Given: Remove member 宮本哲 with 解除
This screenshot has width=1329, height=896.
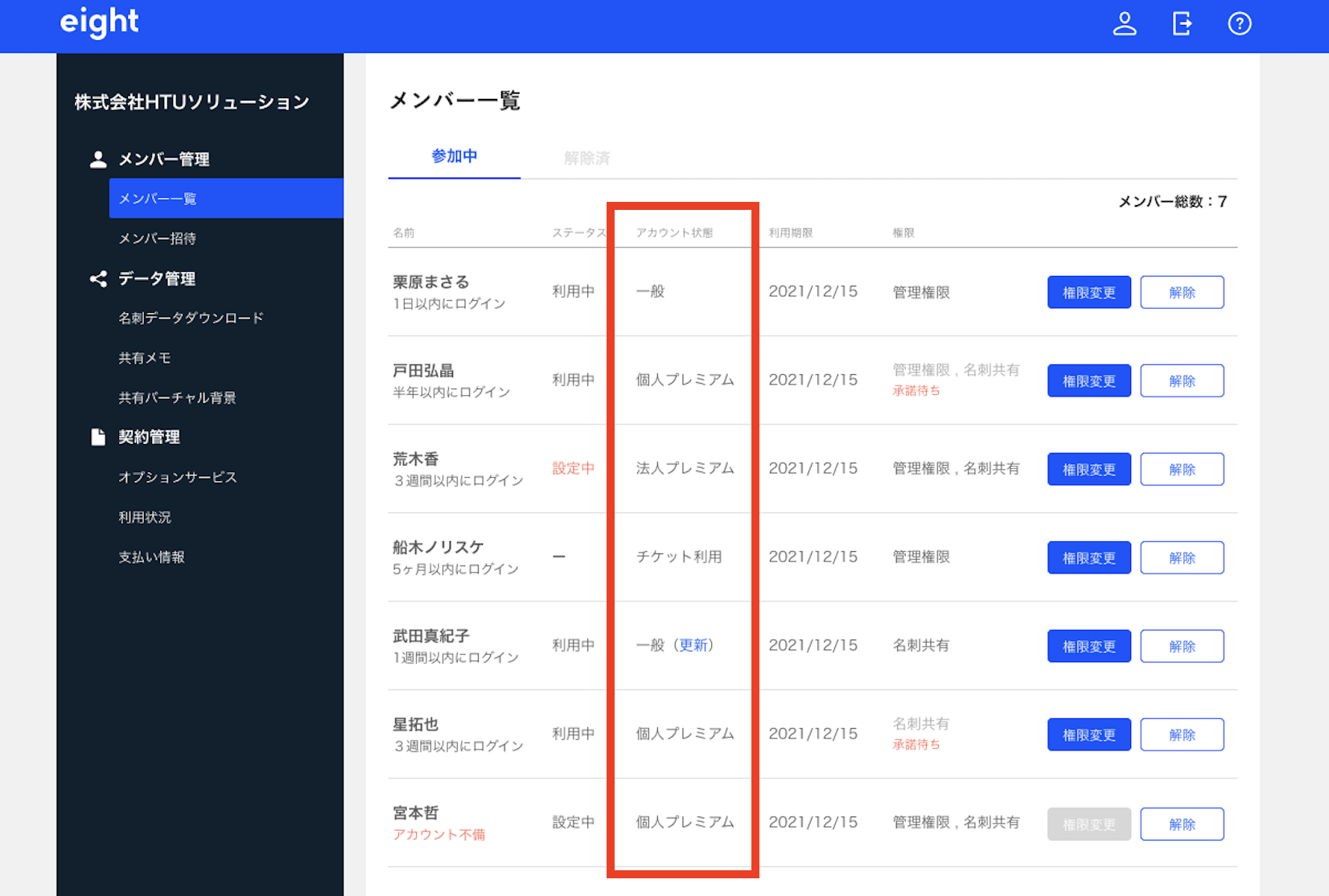Looking at the screenshot, I should click(x=1182, y=824).
